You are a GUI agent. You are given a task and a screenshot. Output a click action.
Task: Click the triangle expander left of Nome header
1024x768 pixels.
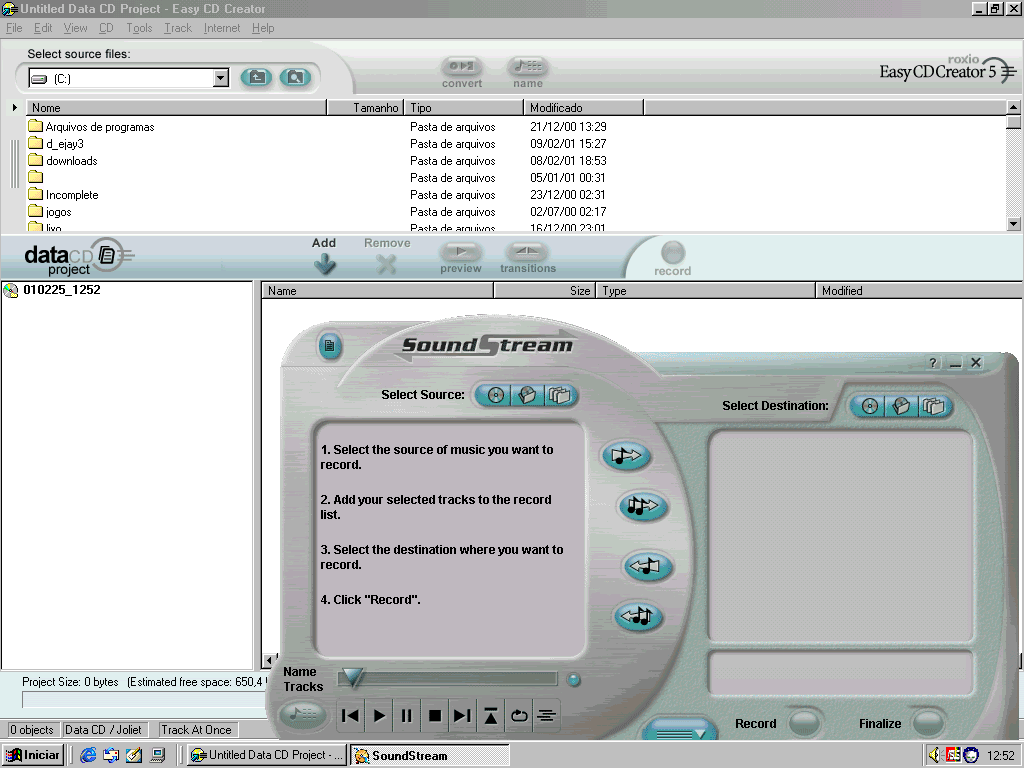[x=14, y=107]
